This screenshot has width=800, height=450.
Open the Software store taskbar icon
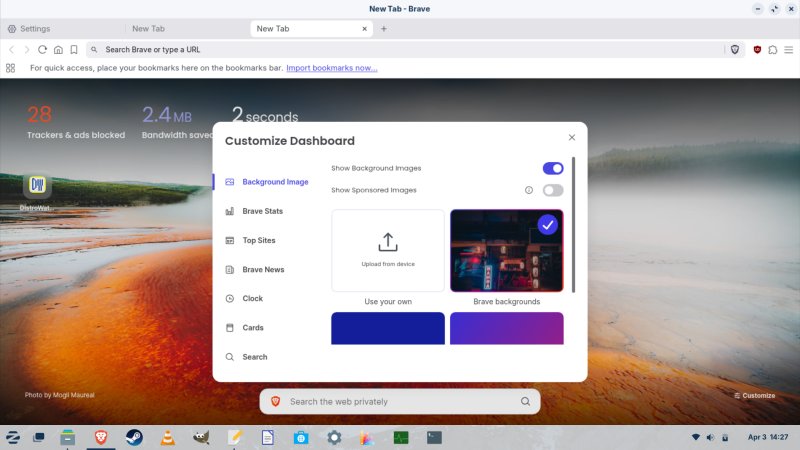[x=301, y=437]
